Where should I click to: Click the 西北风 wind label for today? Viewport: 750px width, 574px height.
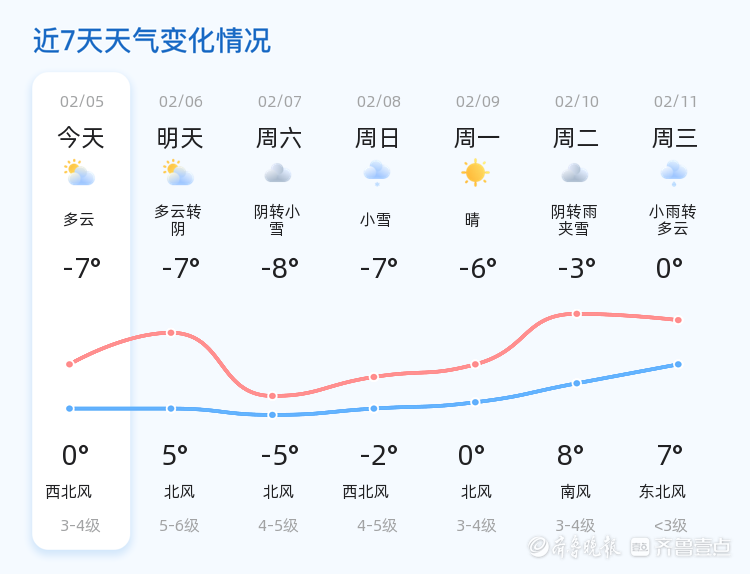tap(69, 492)
